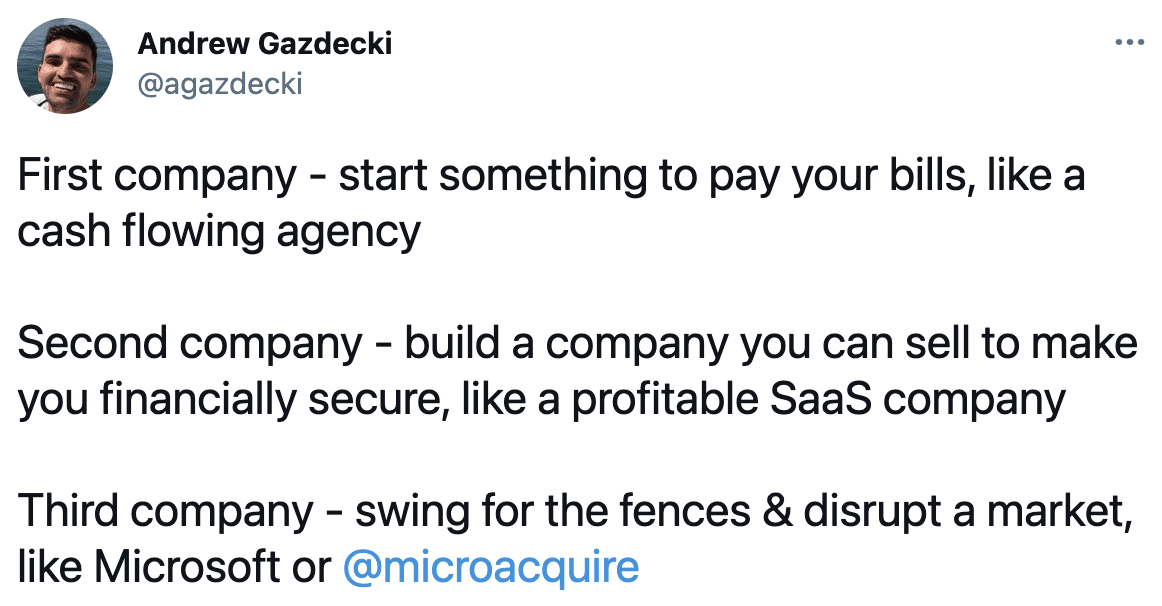Screen dimensions: 1162x606
Task: Click the word 'market' at line end
Action: [x=1059, y=512]
